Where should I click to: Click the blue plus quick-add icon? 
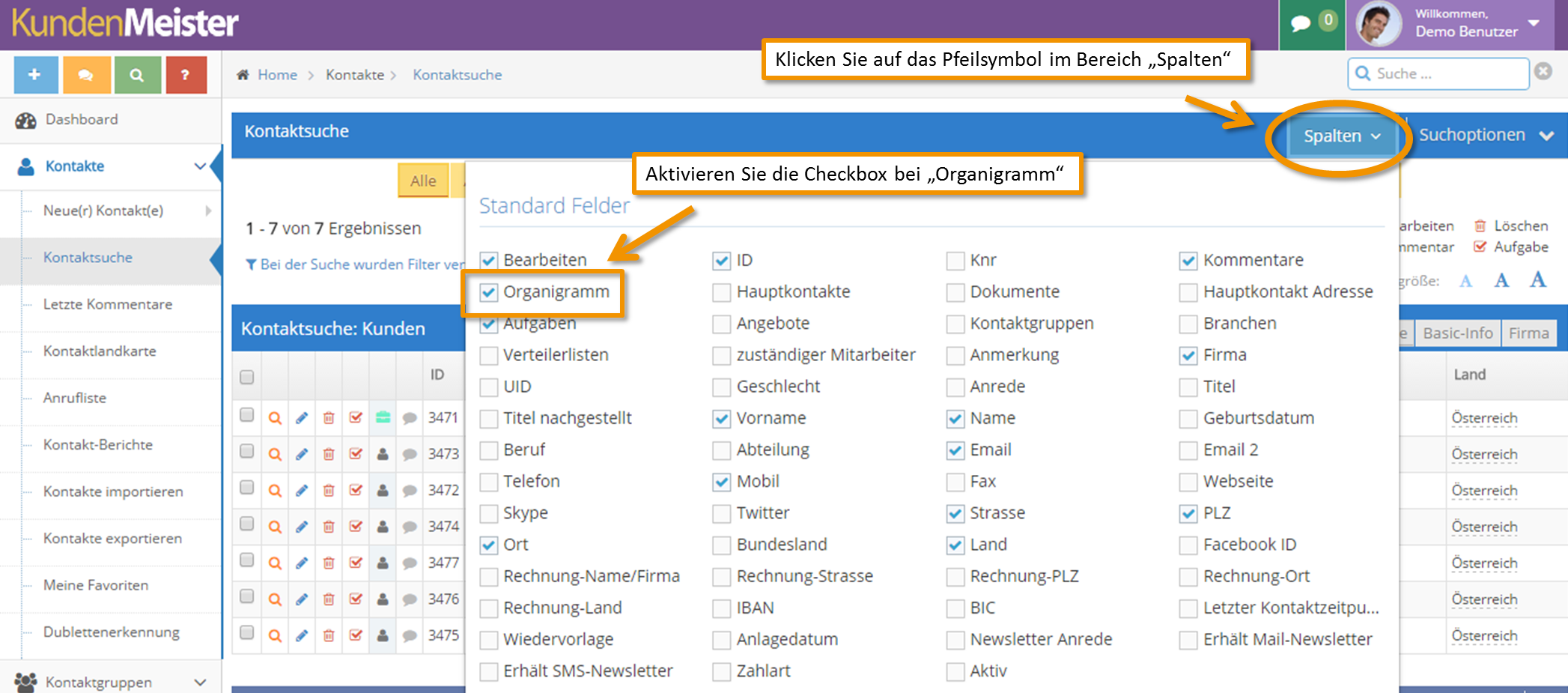[35, 75]
